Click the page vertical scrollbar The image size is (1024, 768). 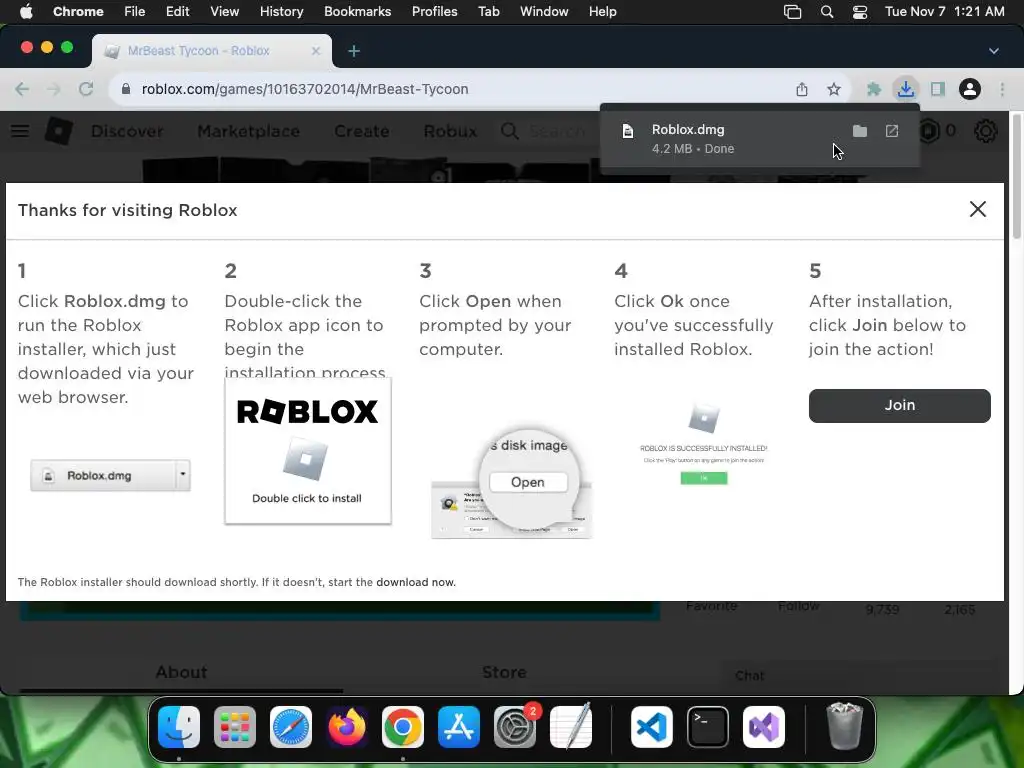[x=1016, y=176]
